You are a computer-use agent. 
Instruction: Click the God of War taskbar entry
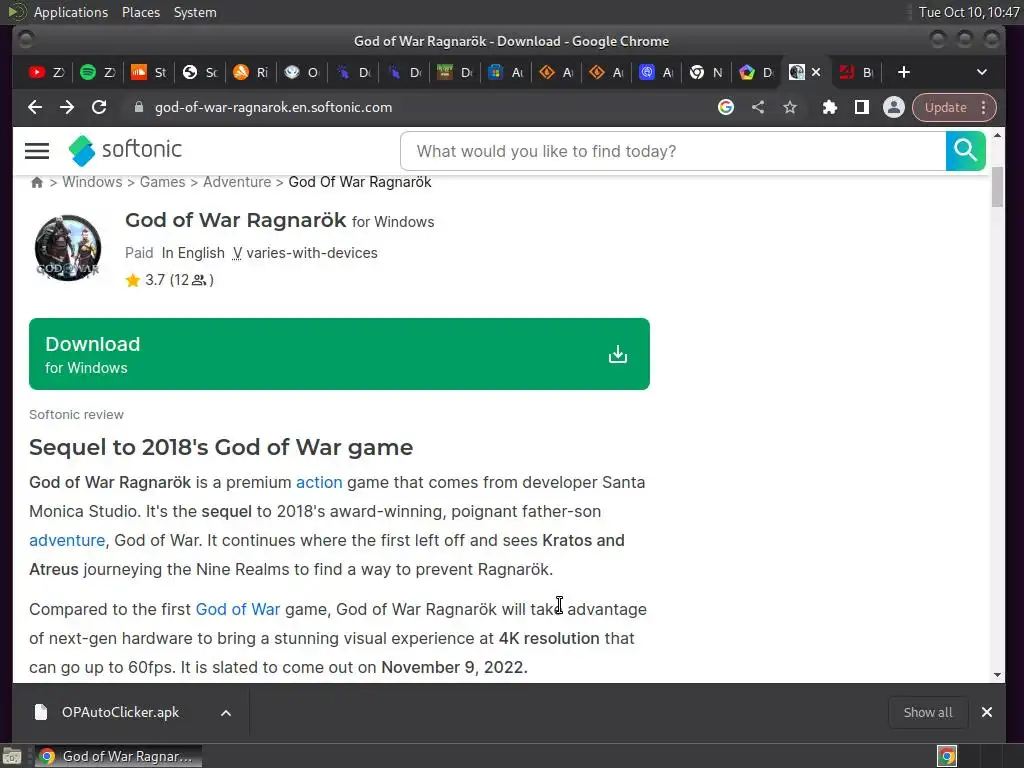[118, 756]
